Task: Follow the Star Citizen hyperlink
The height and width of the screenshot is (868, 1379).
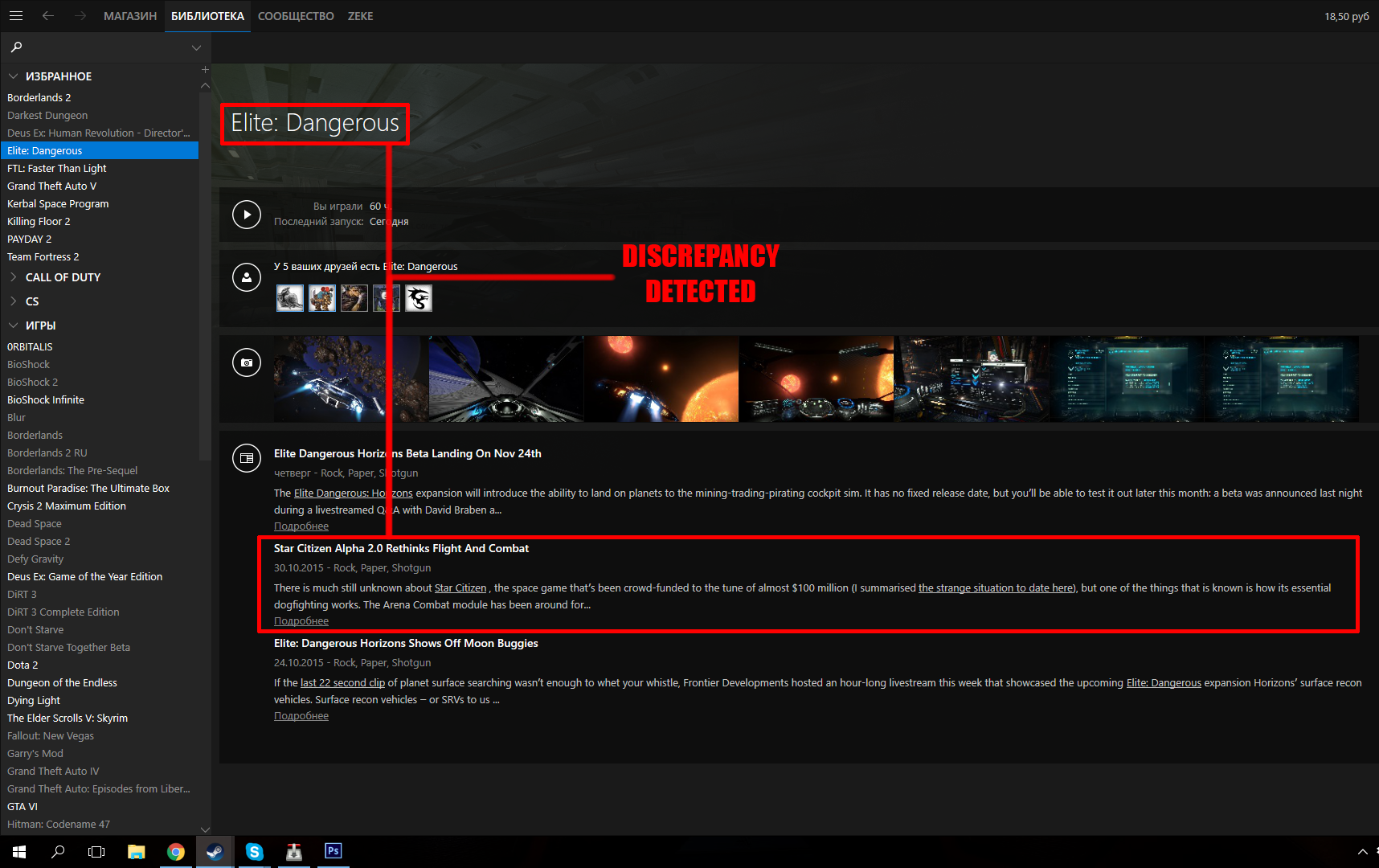Action: (x=460, y=588)
